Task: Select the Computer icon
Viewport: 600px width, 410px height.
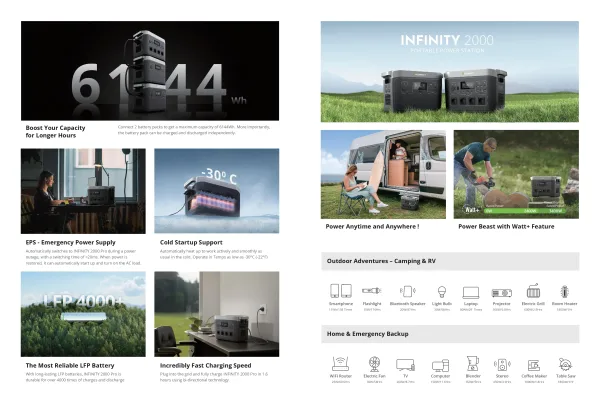Action: click(440, 365)
